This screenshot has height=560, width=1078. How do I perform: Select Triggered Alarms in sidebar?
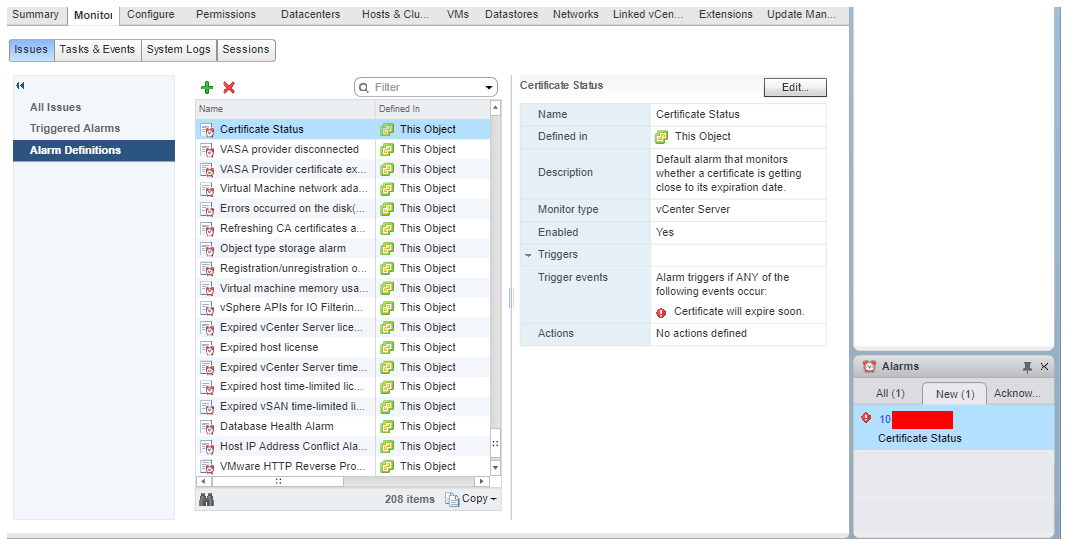click(x=75, y=128)
